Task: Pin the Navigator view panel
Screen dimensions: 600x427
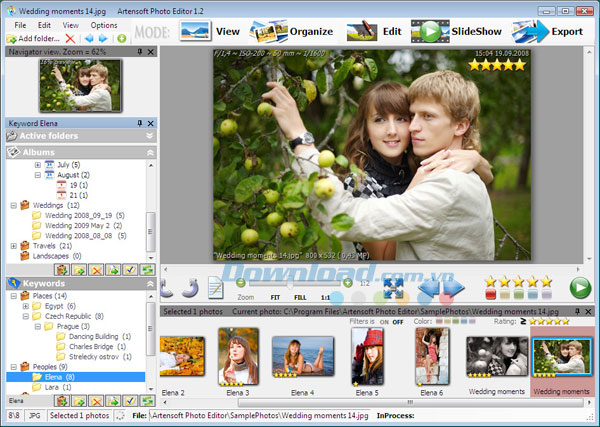Action: (140, 51)
